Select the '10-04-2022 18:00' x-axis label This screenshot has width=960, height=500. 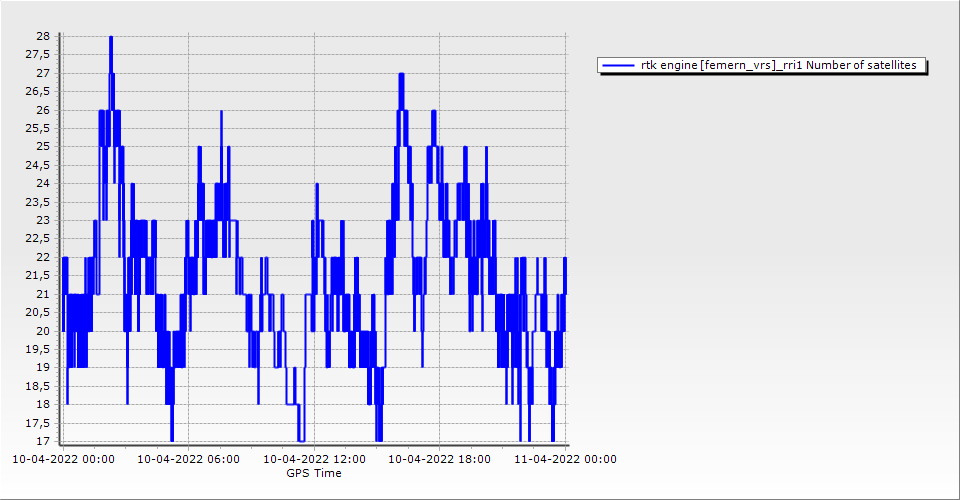click(439, 459)
